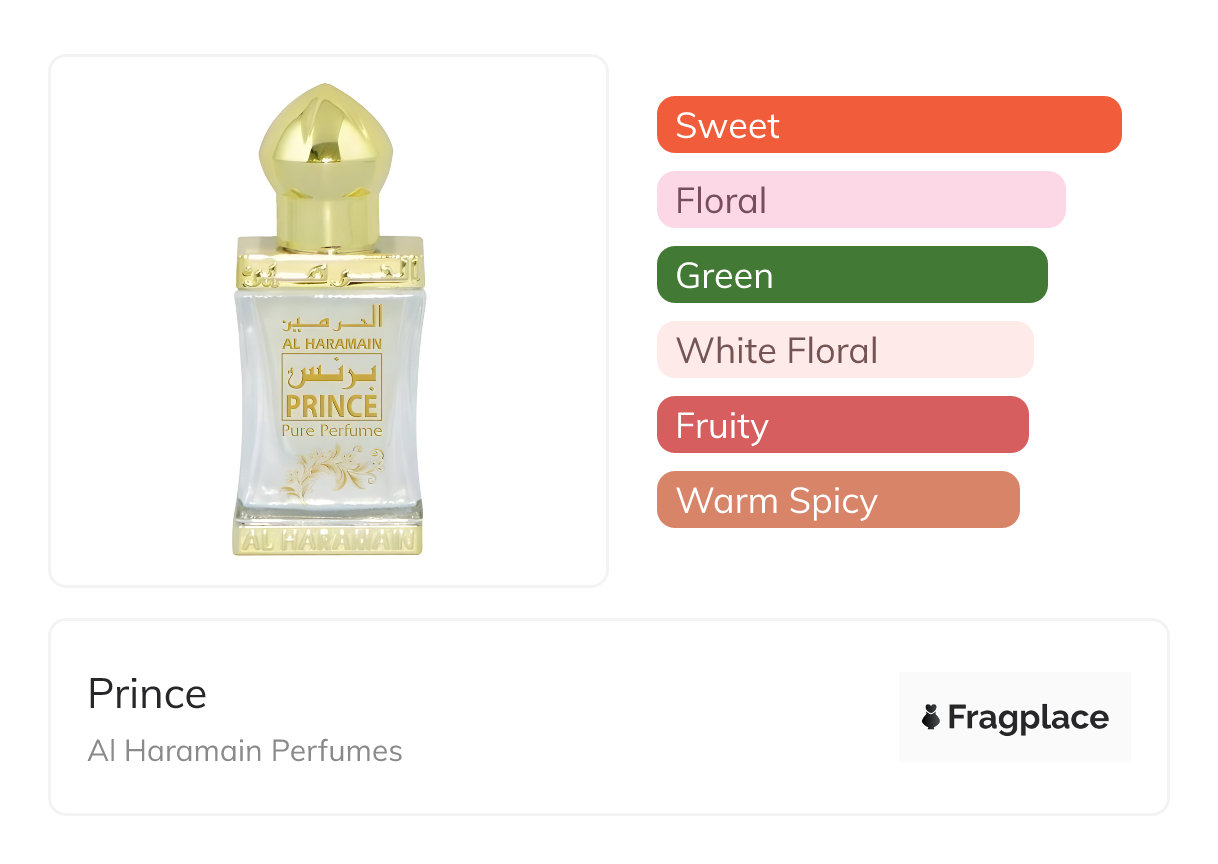Select the Warm Spicy accord bar

click(837, 500)
